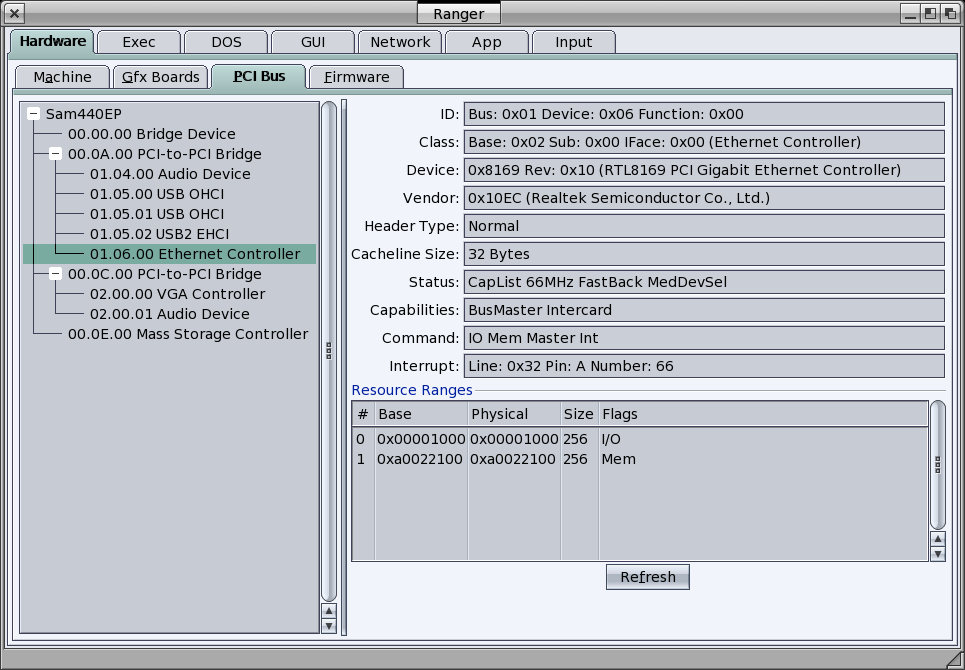Click the resource ranges scroll up arrow
This screenshot has height=670, width=965.
click(937, 539)
